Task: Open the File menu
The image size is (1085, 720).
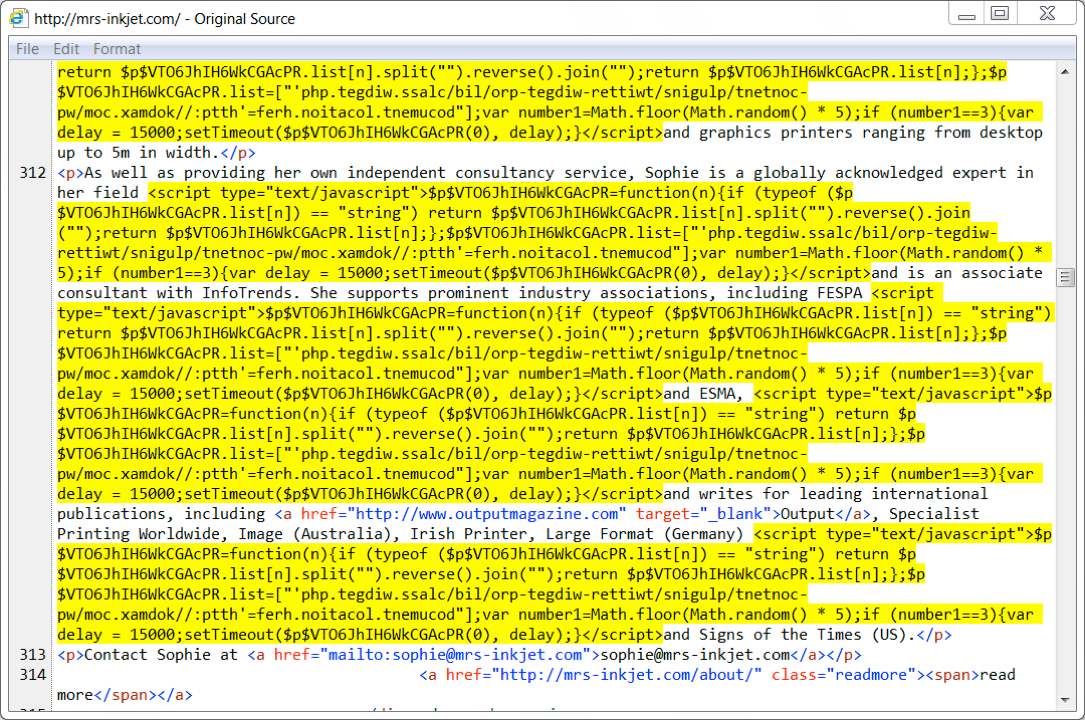Action: click(28, 49)
